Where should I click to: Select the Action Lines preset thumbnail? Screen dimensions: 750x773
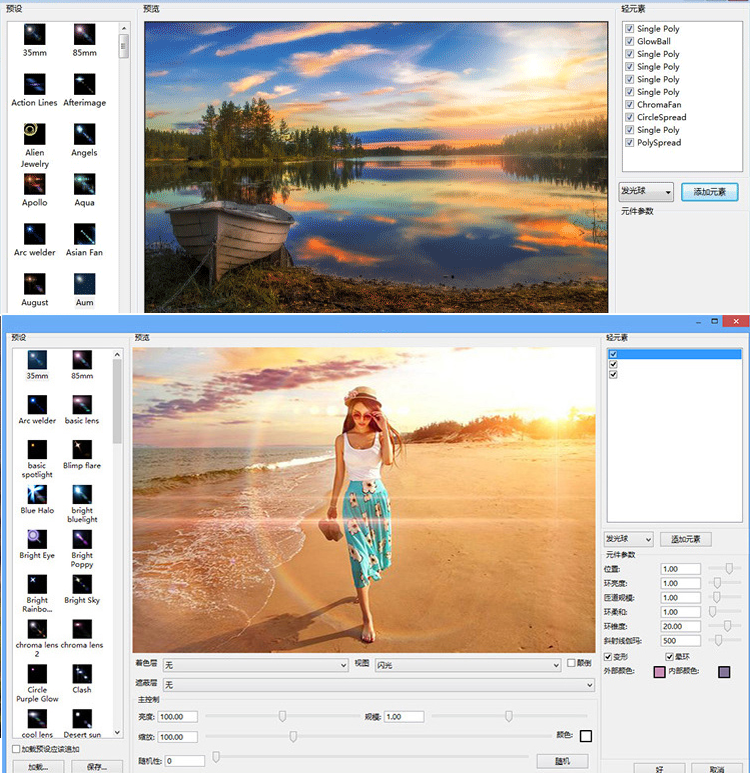coord(35,84)
